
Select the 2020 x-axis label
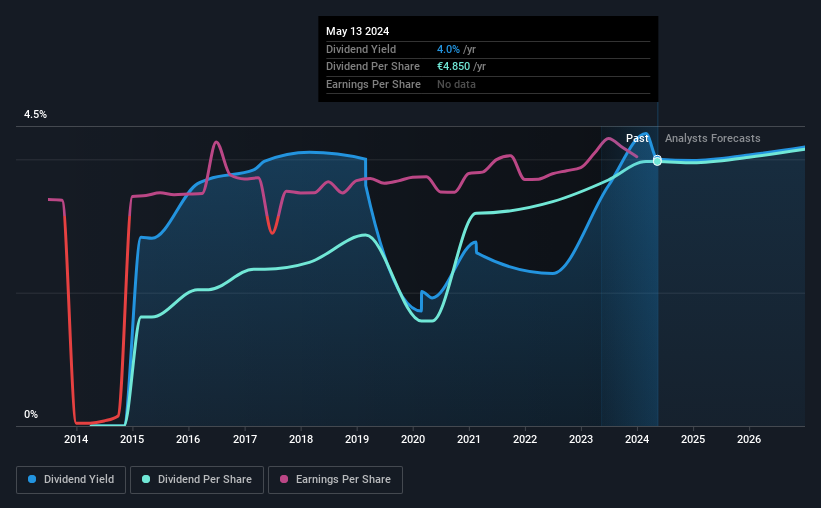click(x=413, y=439)
